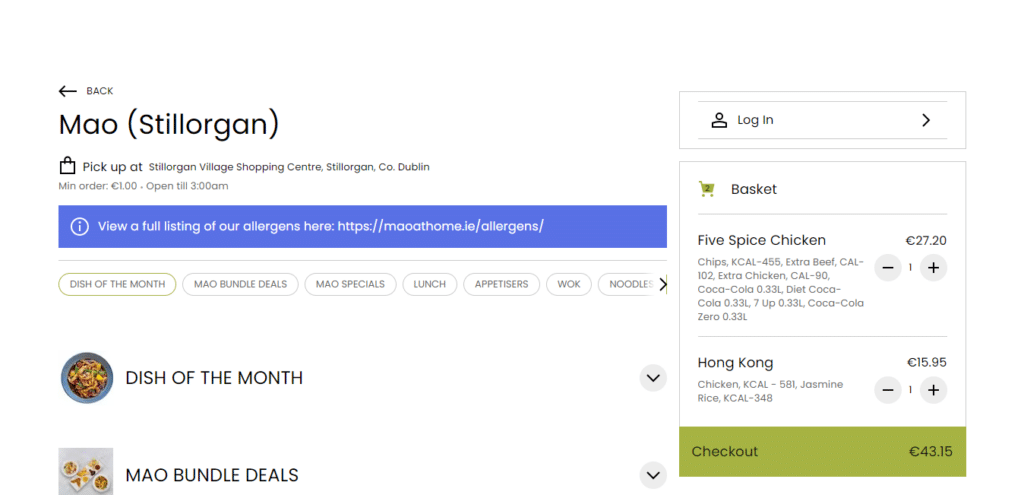Image resolution: width=1024 pixels, height=495 pixels.
Task: Open the WOK category tab
Action: coord(569,285)
